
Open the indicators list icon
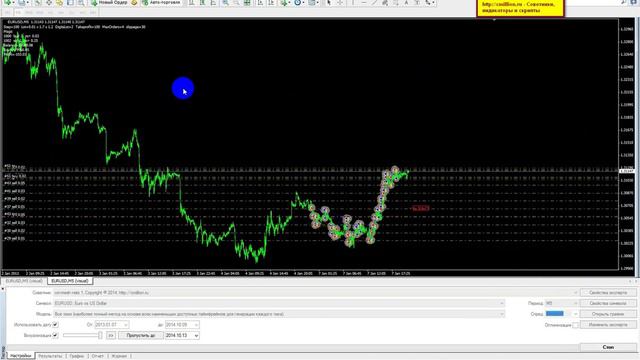[x=284, y=2]
